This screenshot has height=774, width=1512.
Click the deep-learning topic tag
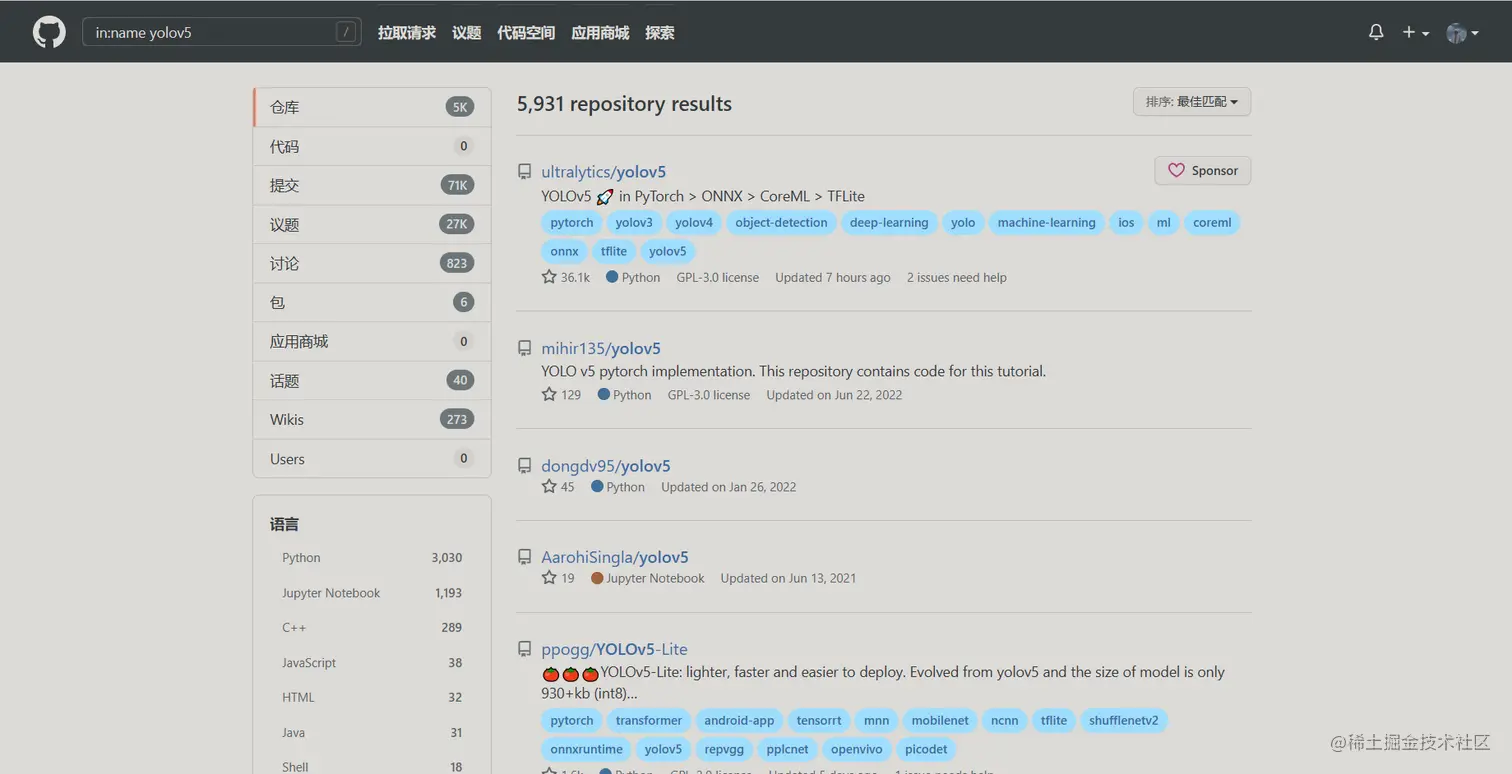(889, 223)
